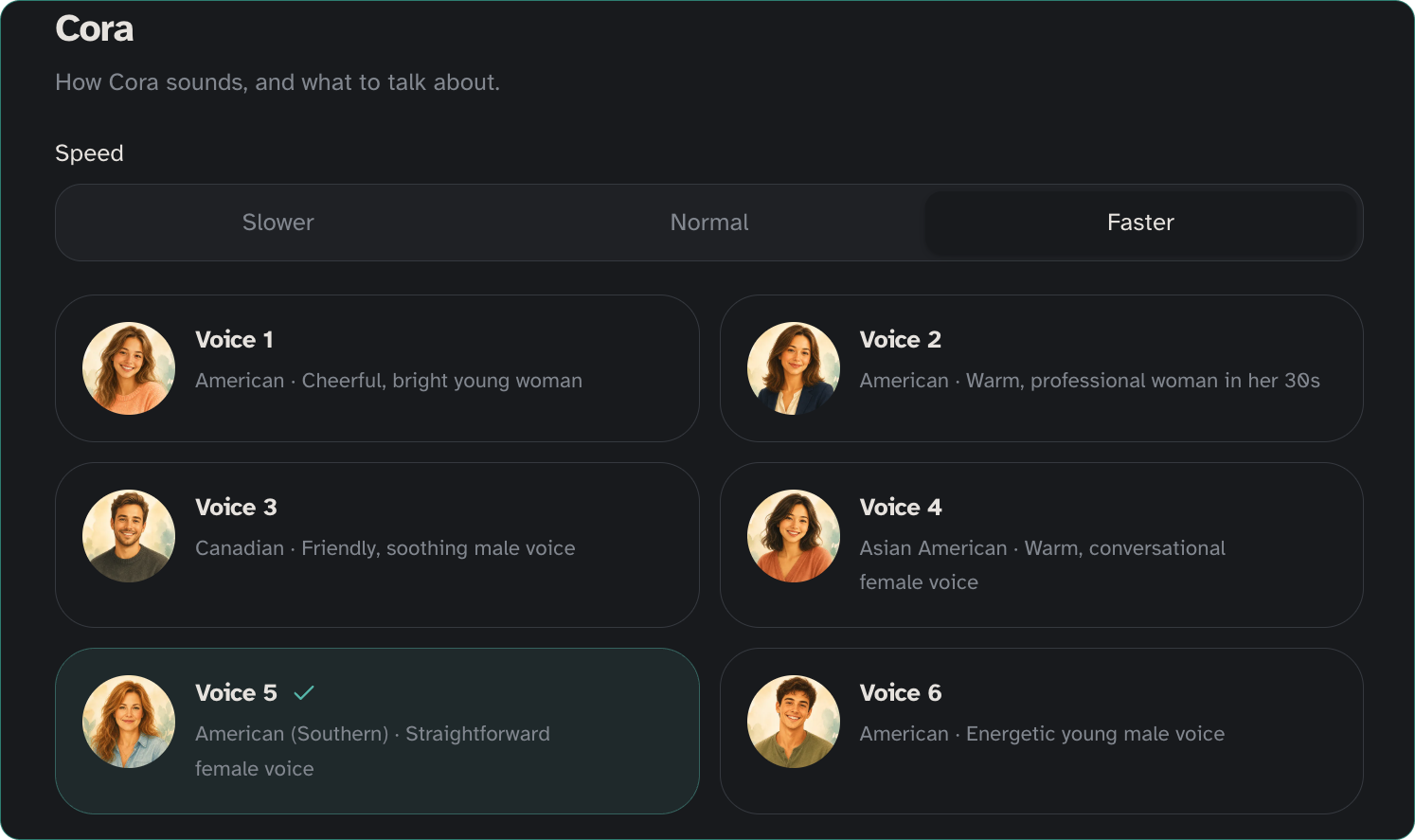This screenshot has height=840, width=1415.
Task: Click the "Cora" heading
Action: click(95, 29)
